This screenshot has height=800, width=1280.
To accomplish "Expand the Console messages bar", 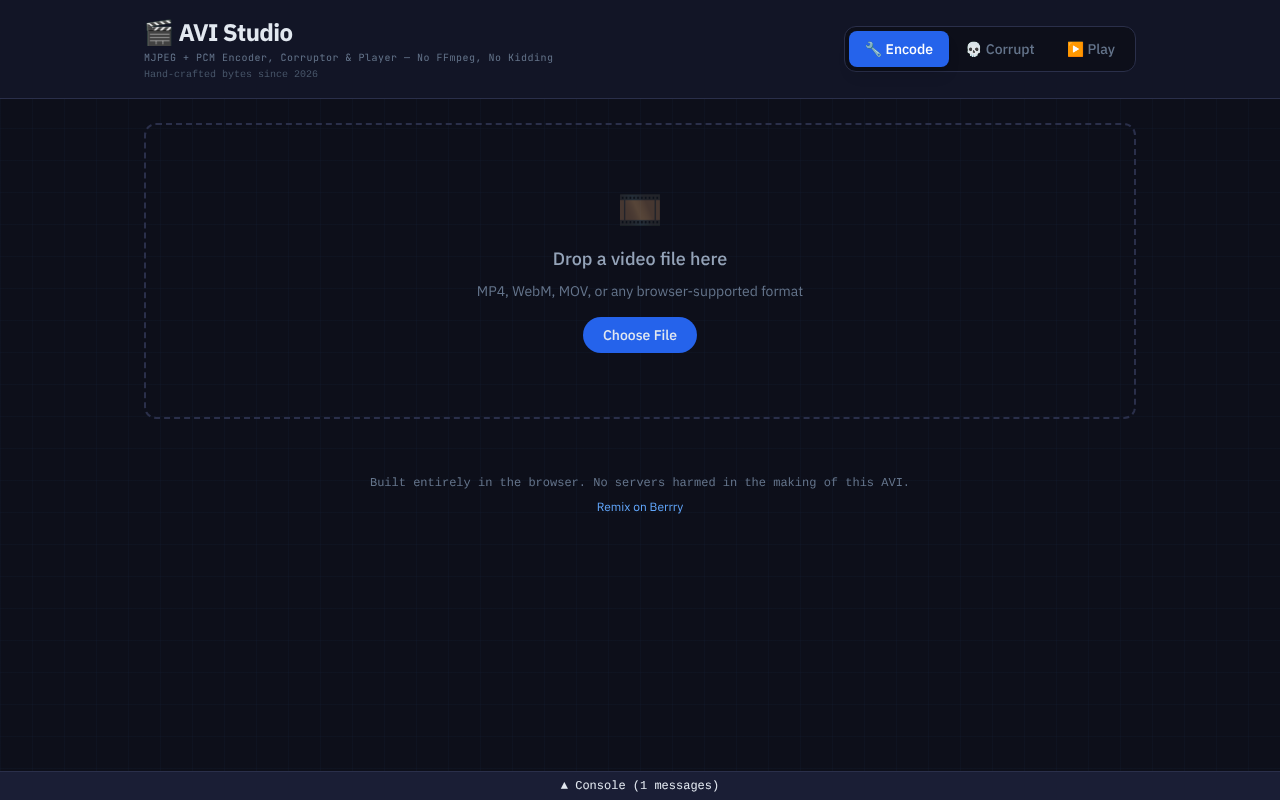I will 640,786.
